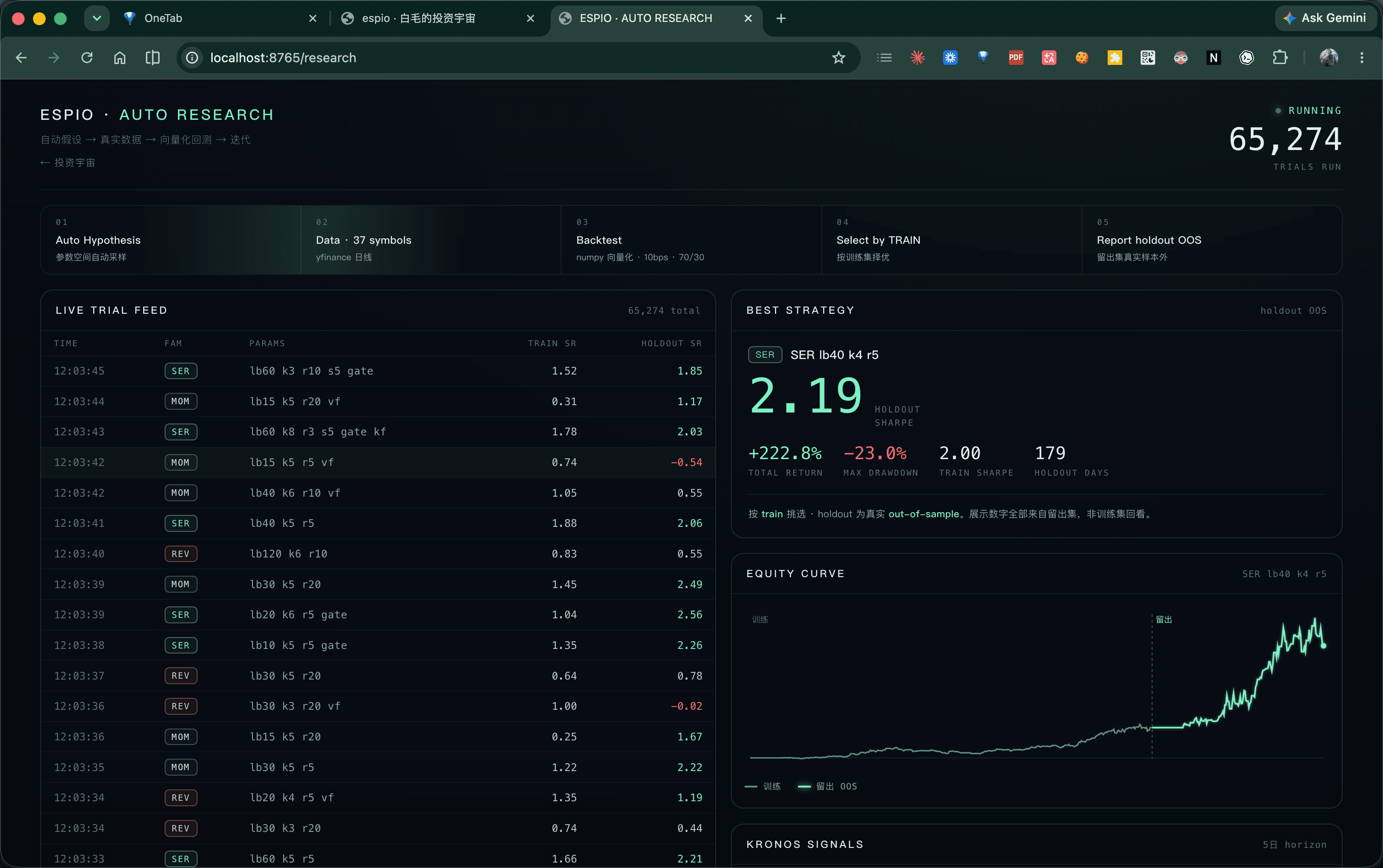Viewport: 1383px width, 868px height.
Task: Toggle the split view icon
Action: tap(153, 58)
